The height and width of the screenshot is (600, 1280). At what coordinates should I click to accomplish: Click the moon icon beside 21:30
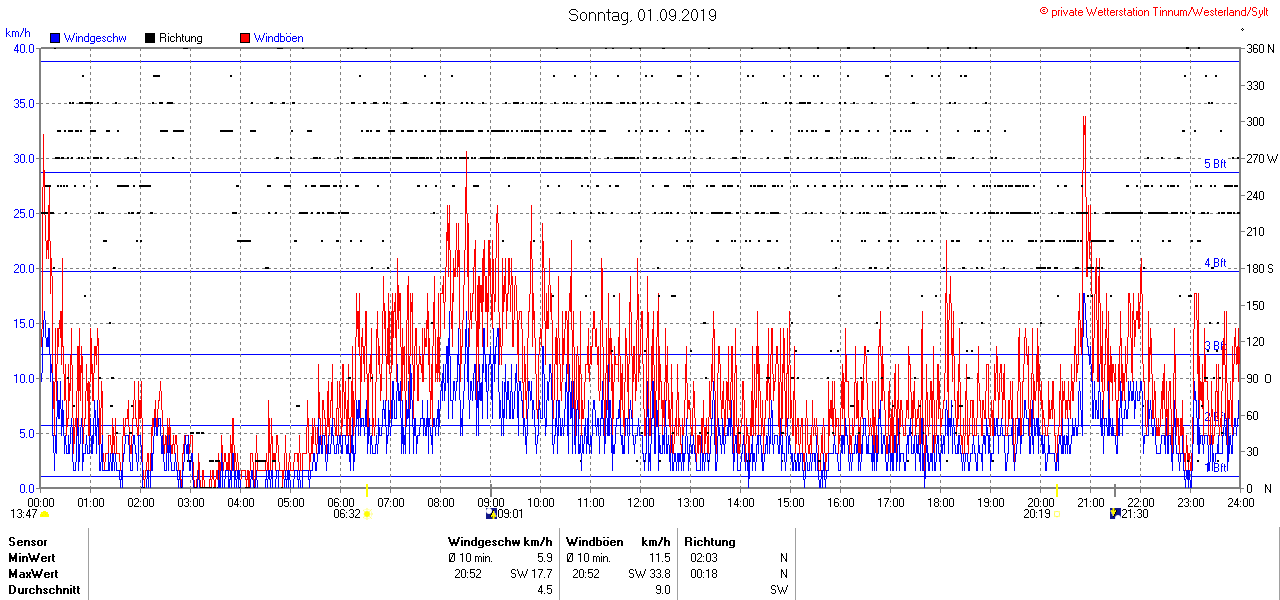coord(1115,514)
